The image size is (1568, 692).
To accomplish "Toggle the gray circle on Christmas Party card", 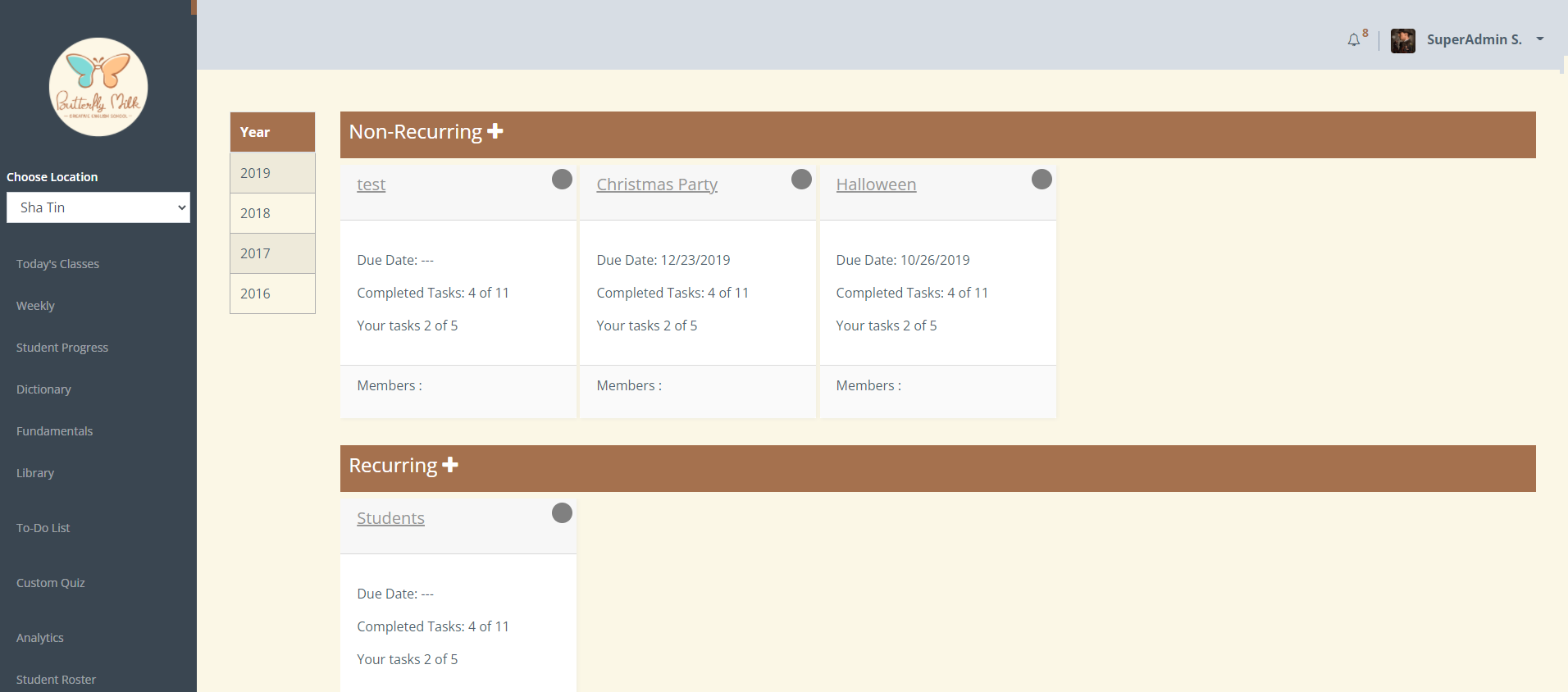I will click(x=801, y=180).
